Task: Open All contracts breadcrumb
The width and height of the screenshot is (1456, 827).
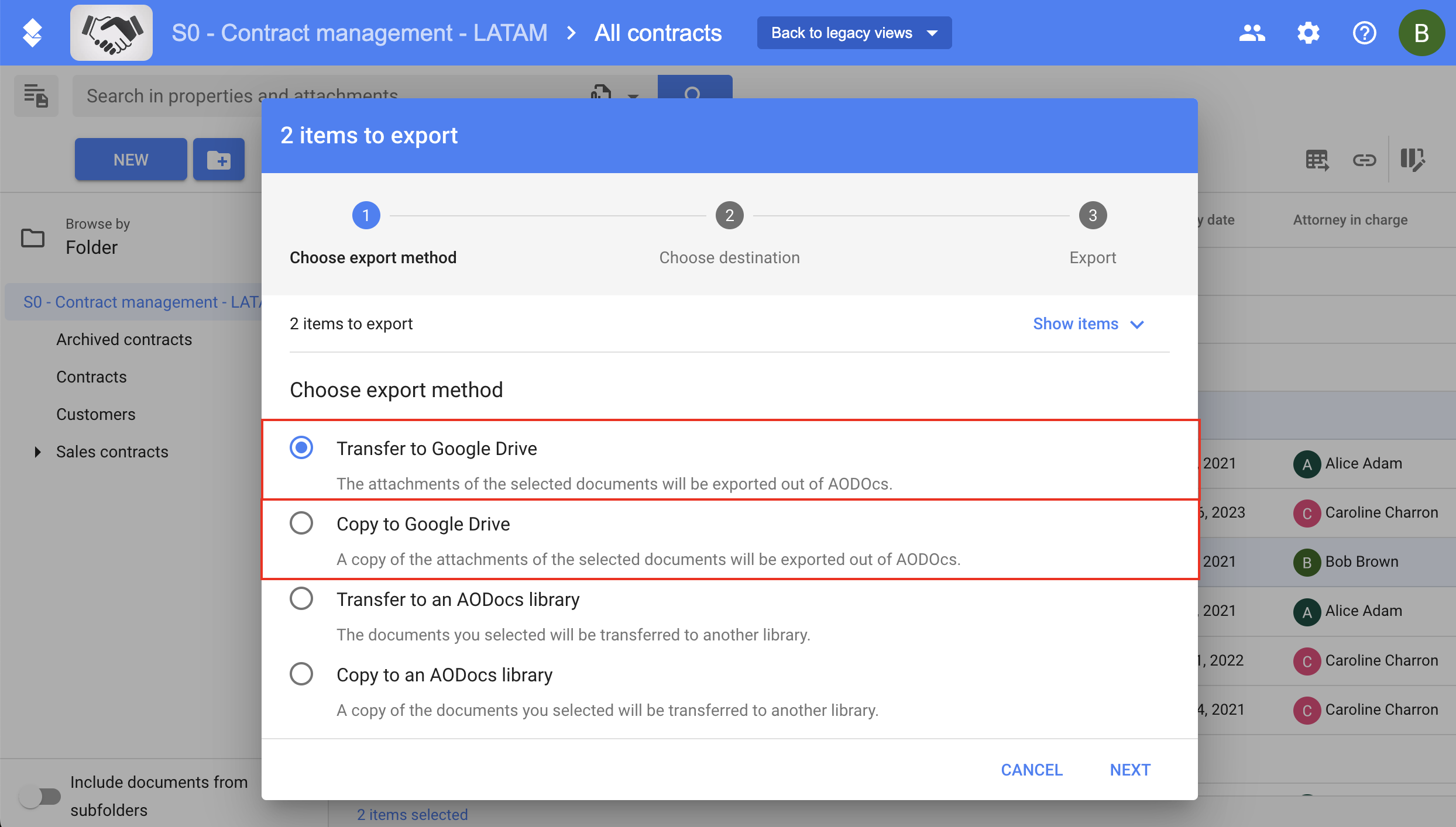Action: coord(658,33)
